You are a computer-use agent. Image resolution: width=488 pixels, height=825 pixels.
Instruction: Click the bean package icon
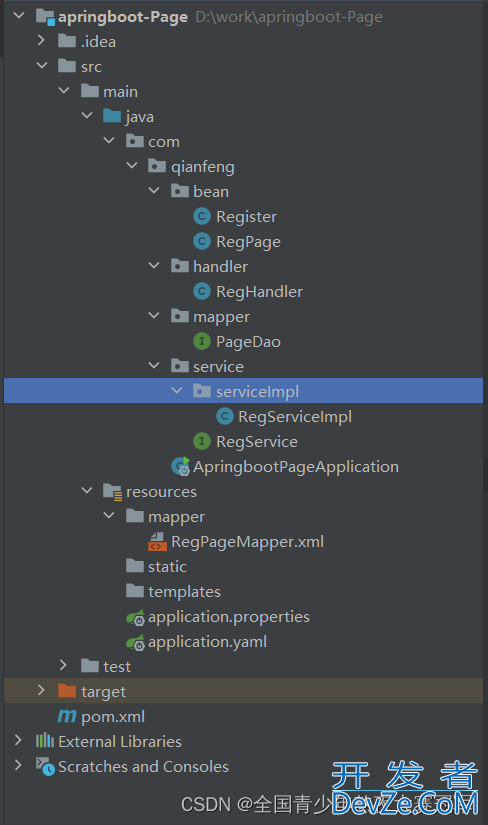tap(180, 190)
